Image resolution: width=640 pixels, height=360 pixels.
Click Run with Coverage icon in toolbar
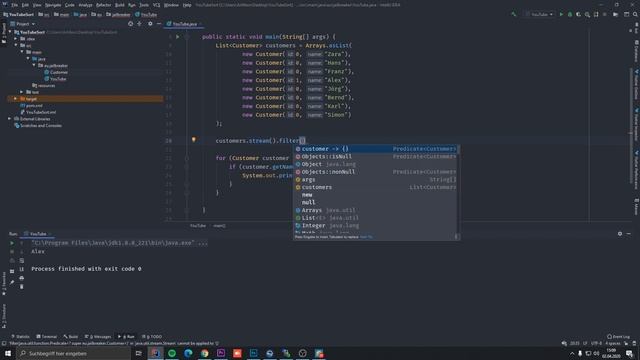click(578, 14)
